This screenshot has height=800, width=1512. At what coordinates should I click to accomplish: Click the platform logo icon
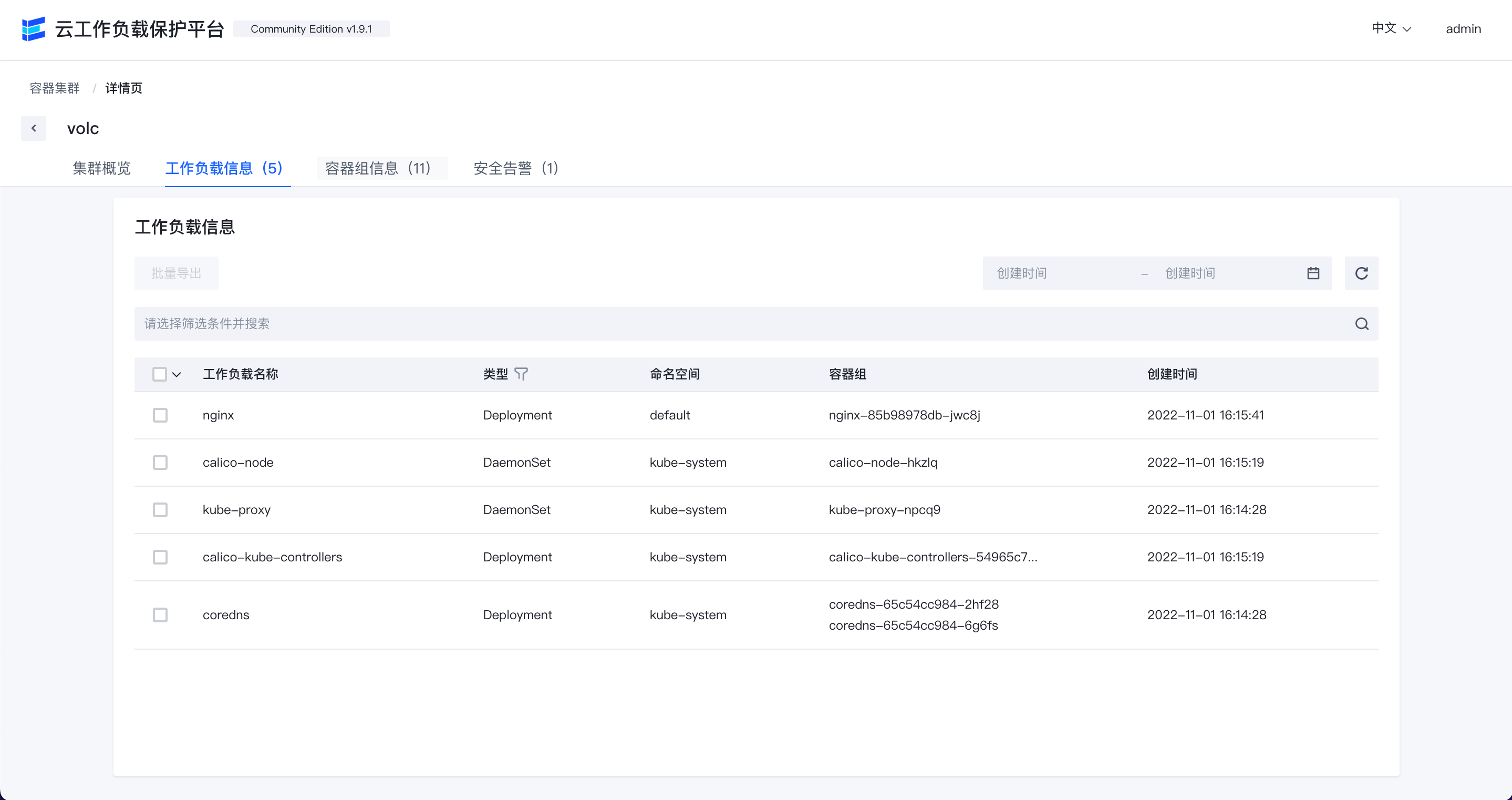(x=34, y=29)
